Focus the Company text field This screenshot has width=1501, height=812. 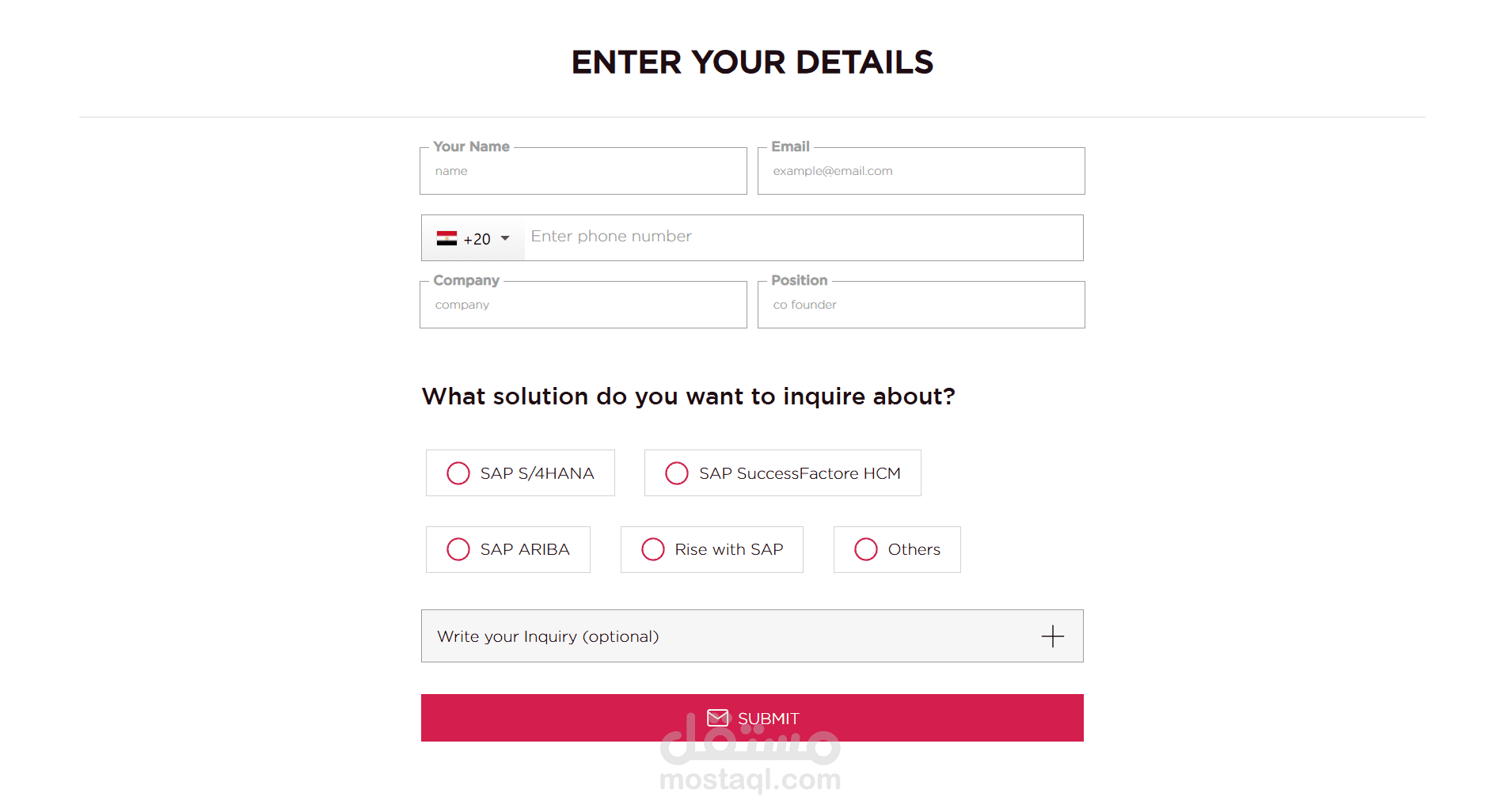coord(583,305)
